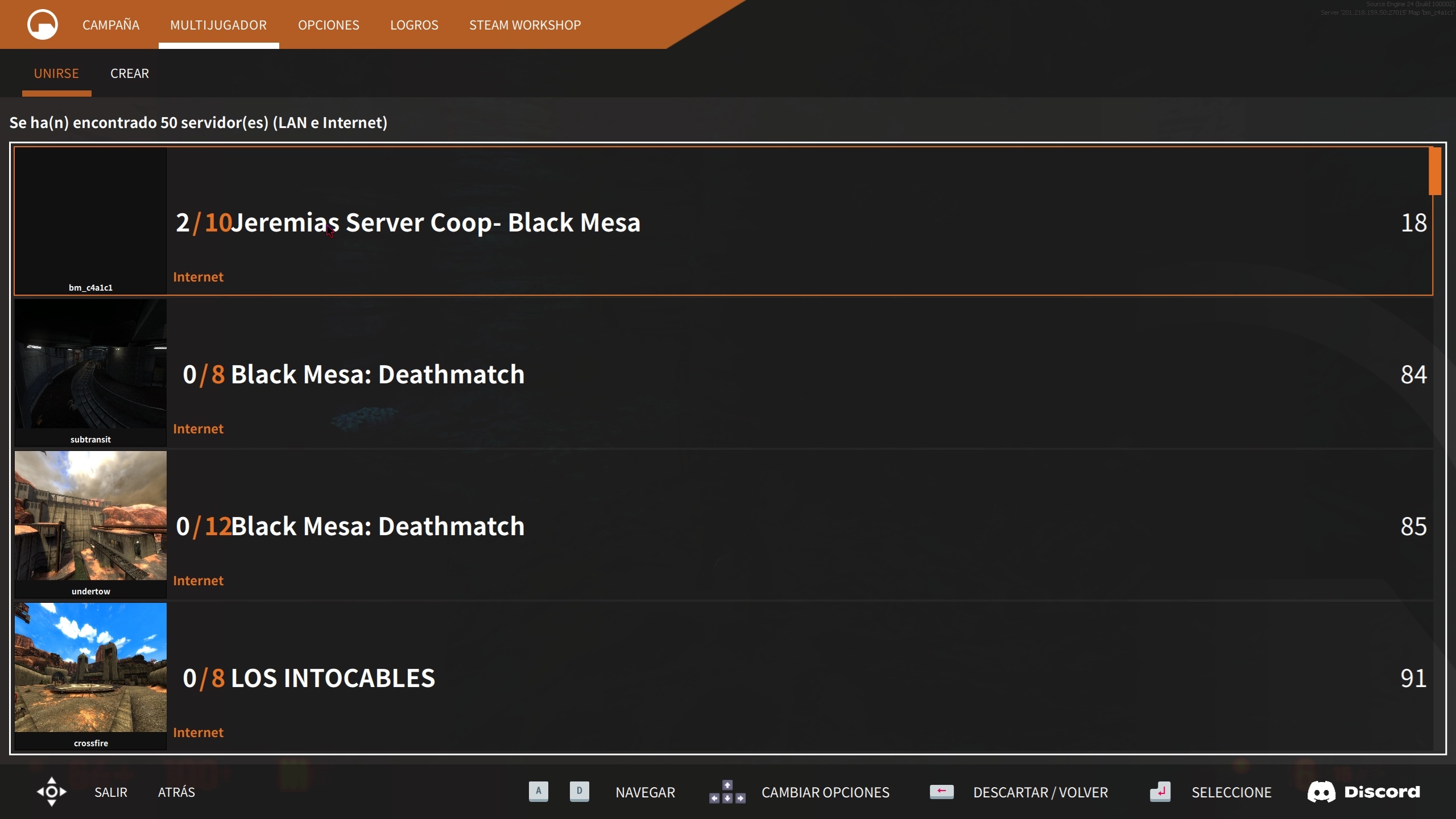The height and width of the screenshot is (819, 1456).
Task: Click Internet label under LOS INTOCABLES
Action: tap(198, 733)
